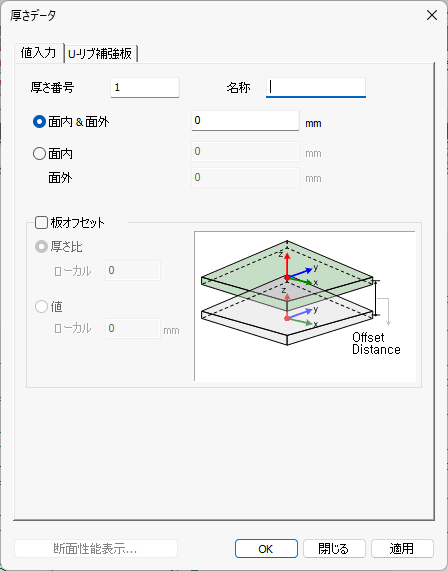Image resolution: width=448 pixels, height=571 pixels.
Task: Close the 厚さデータ dialog with X
Action: [x=432, y=15]
